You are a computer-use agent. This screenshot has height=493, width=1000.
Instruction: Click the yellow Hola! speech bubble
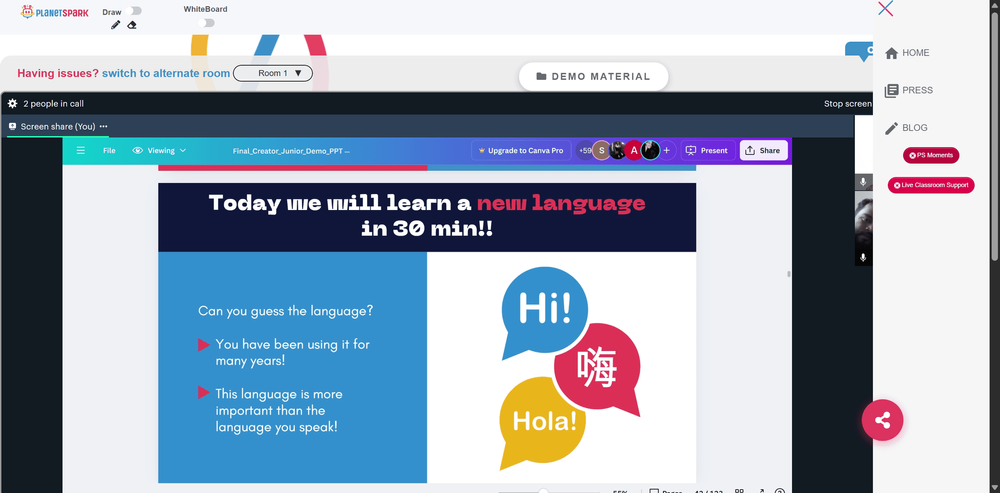542,423
